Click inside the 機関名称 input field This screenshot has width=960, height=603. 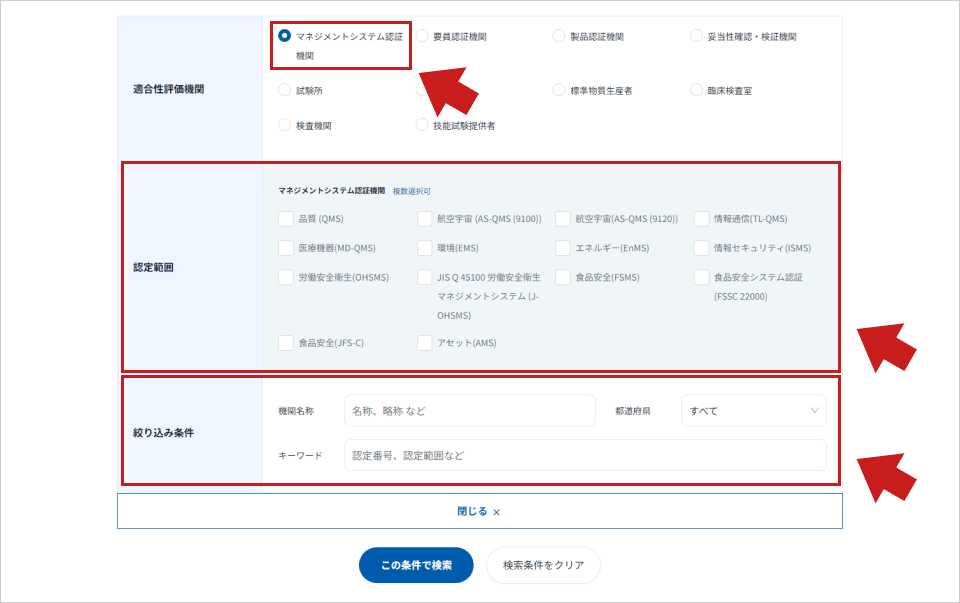(469, 410)
